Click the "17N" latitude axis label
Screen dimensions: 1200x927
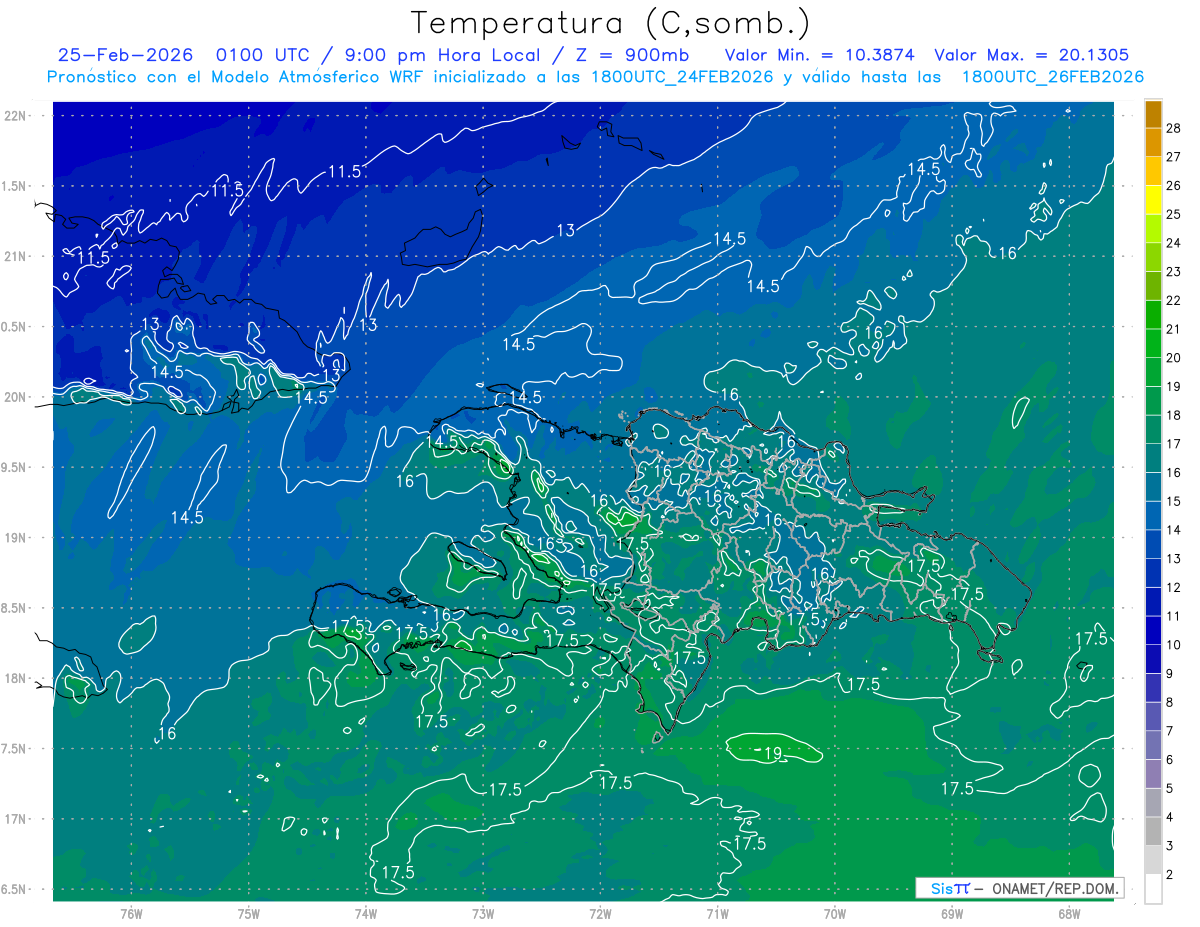15,819
